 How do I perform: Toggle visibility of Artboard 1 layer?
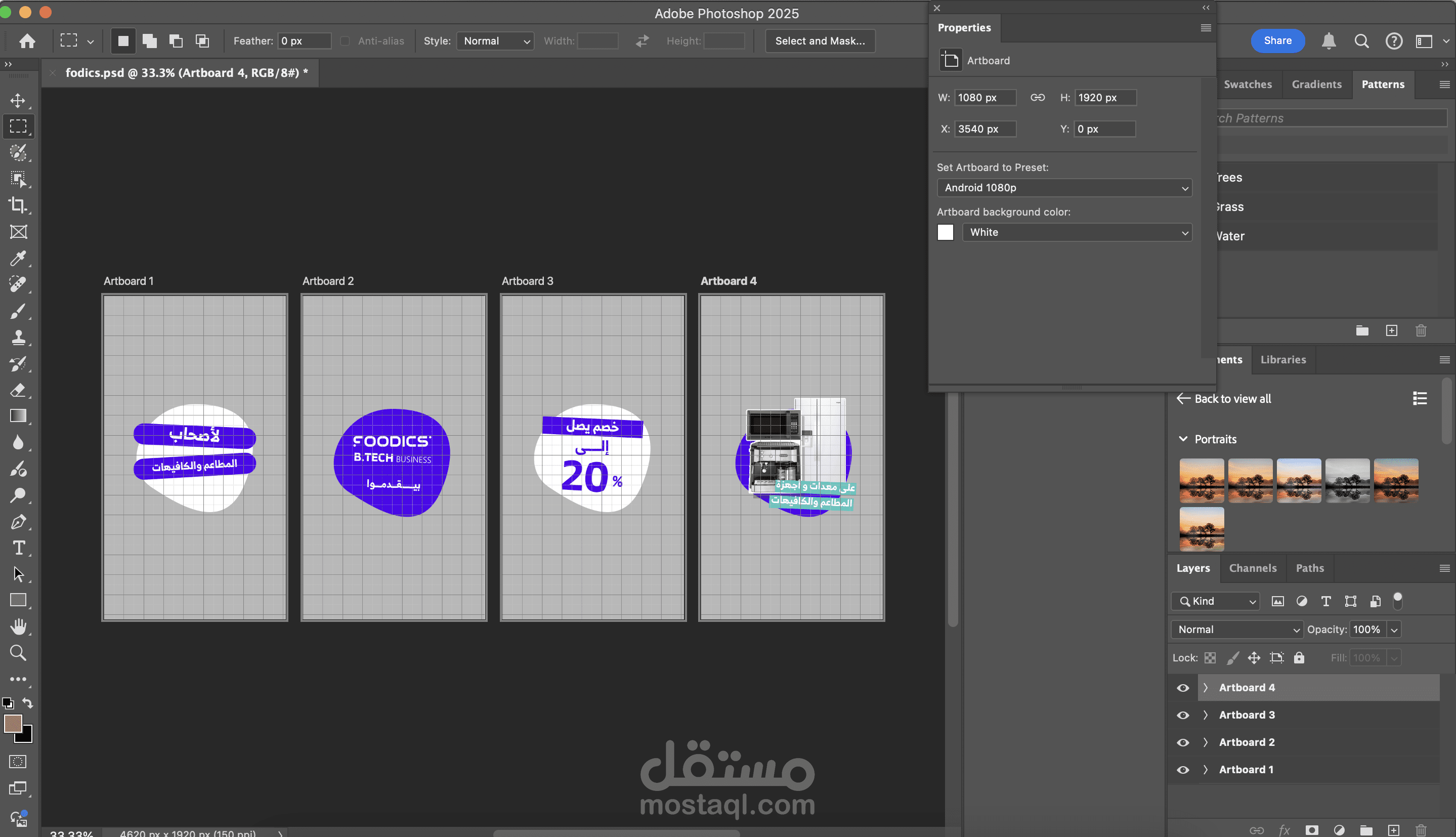tap(1182, 769)
